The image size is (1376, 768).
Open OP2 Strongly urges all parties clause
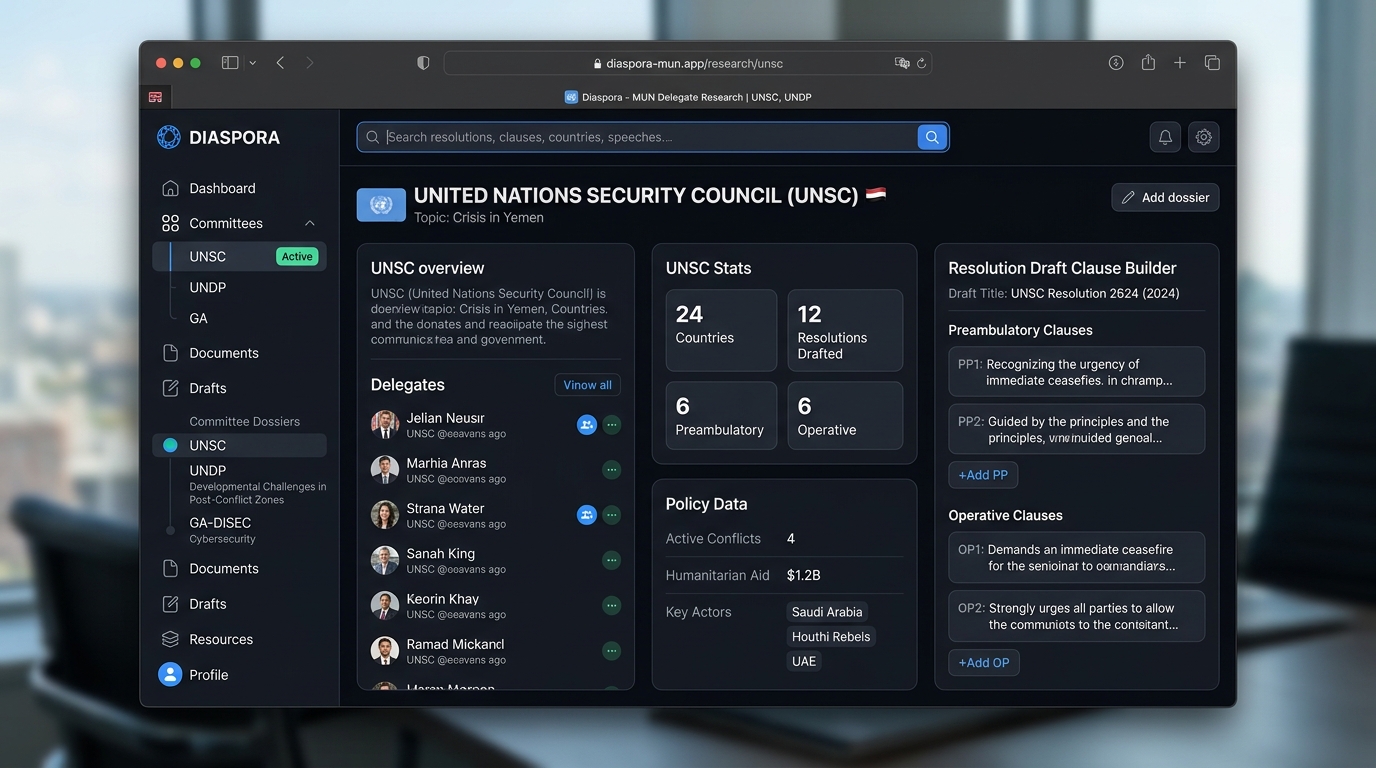(x=1076, y=616)
